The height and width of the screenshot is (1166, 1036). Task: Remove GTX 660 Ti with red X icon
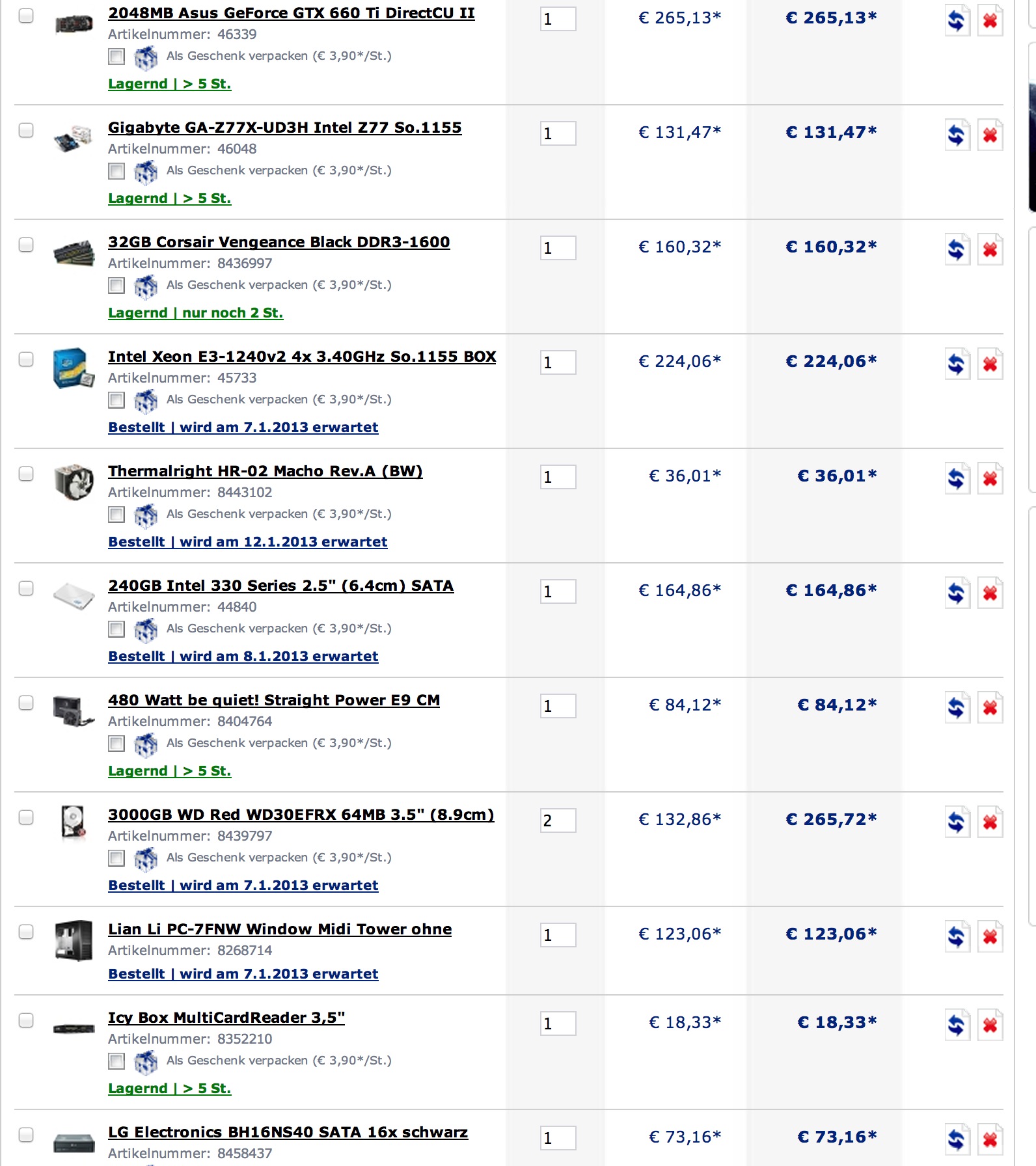point(990,21)
